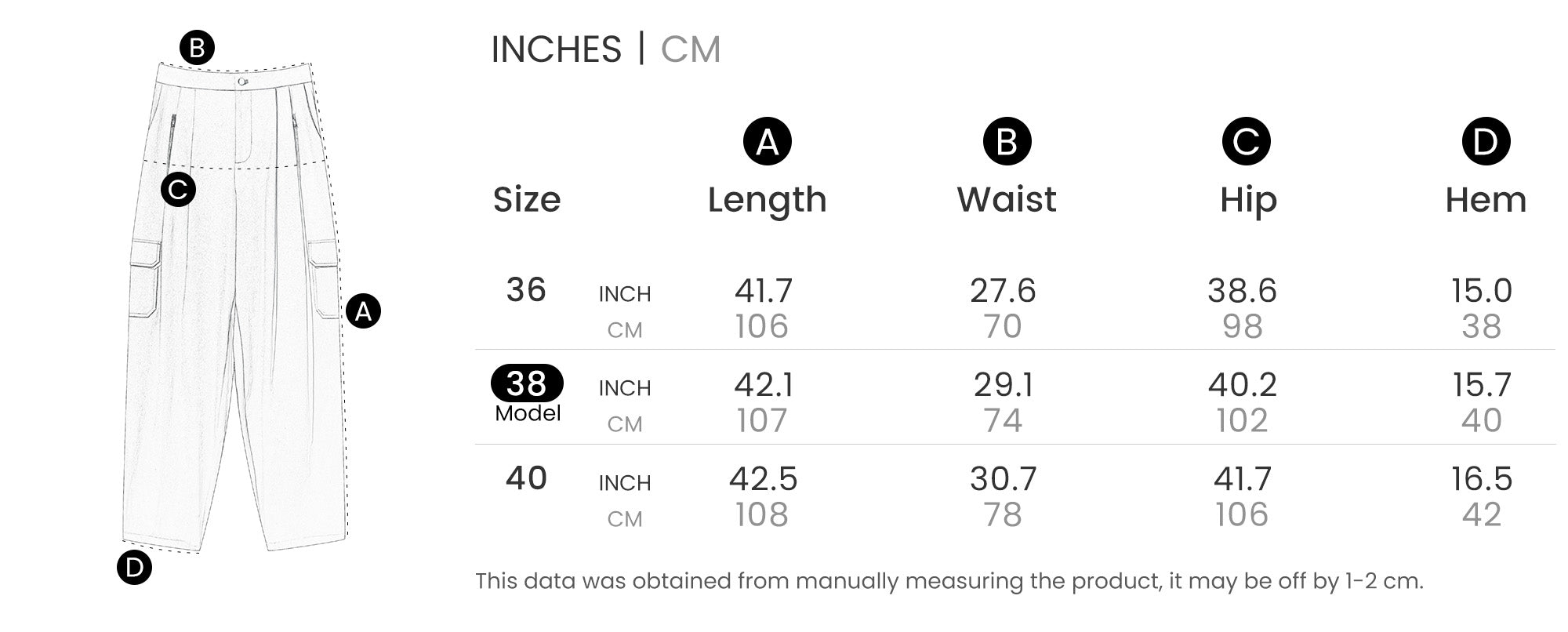This screenshot has width=1568, height=632.
Task: Select size 36 in the size column
Action: click(x=526, y=290)
